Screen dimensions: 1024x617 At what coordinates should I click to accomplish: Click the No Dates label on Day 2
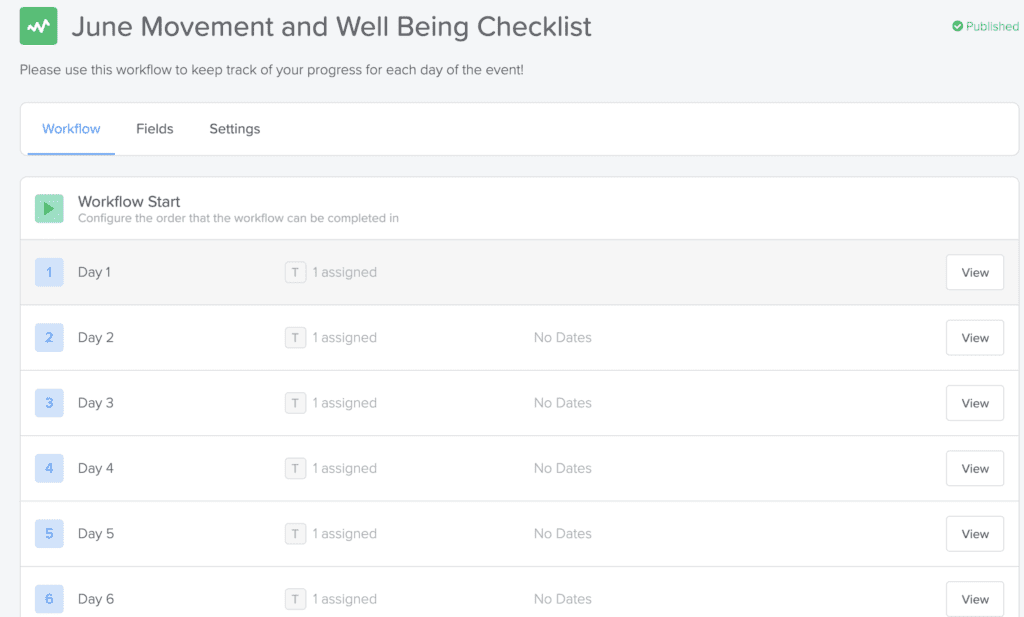[562, 337]
